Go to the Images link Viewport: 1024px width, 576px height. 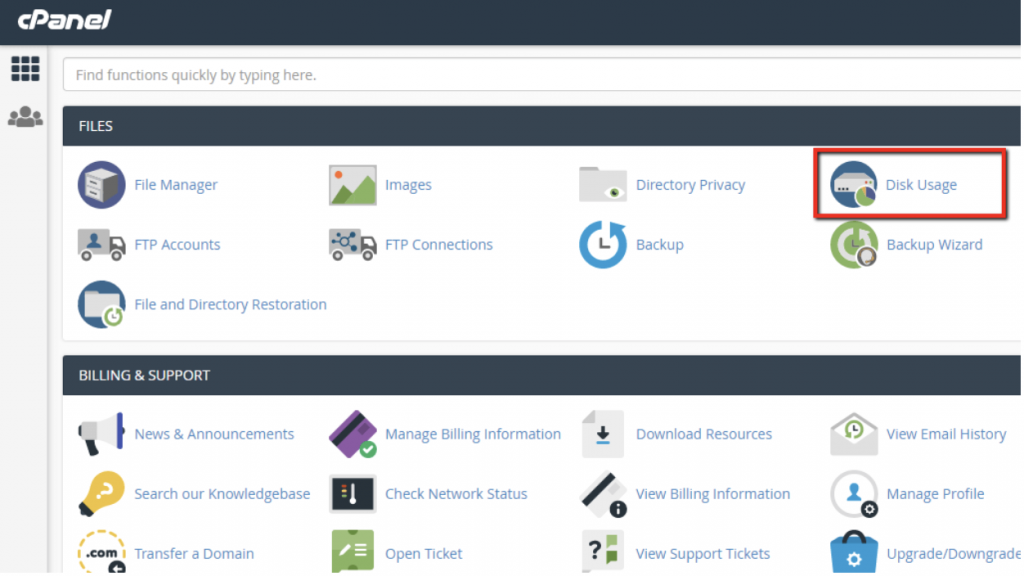point(408,185)
